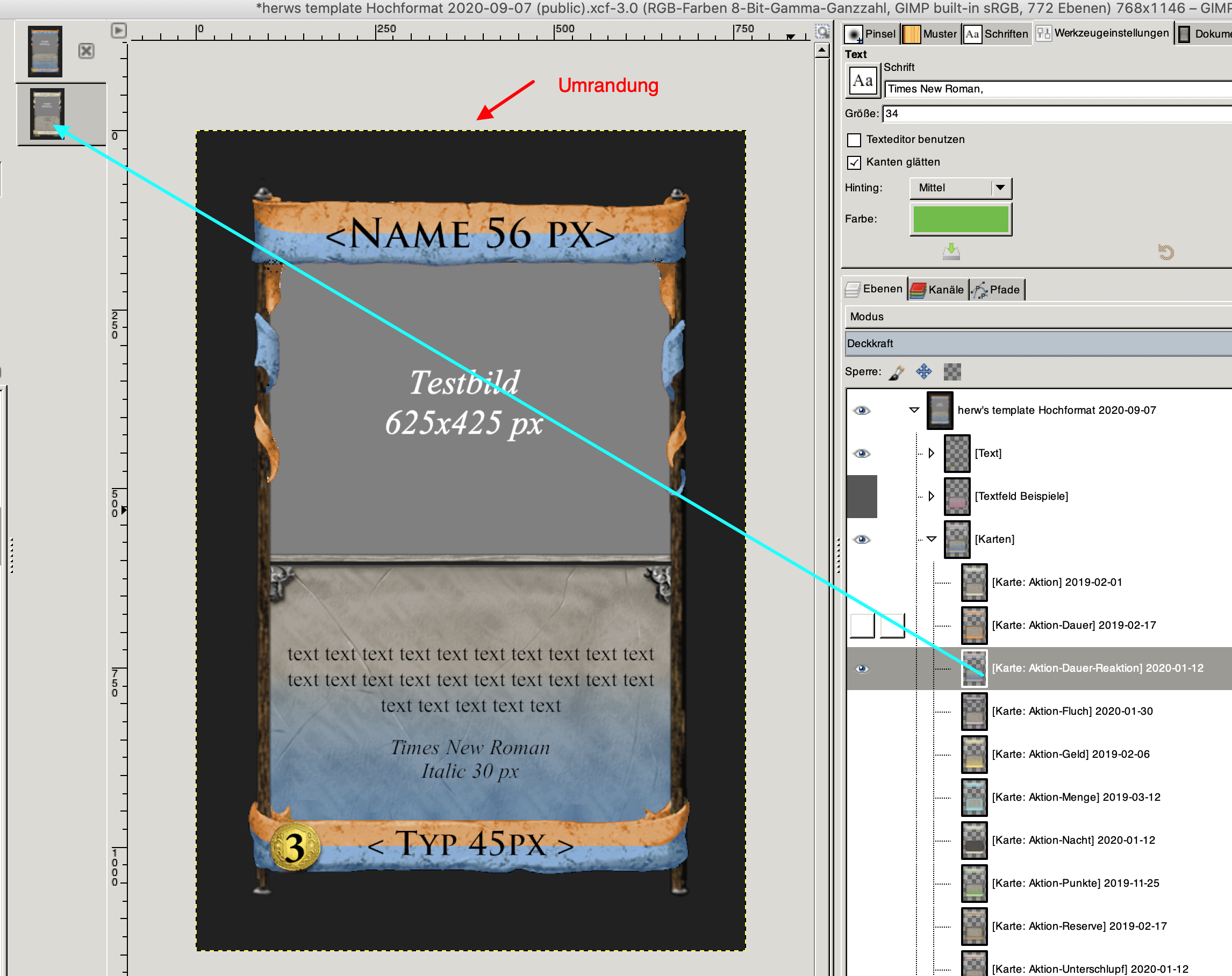Expand the [Textfeld Beispiele] layer group
Viewport: 1232px width, 976px height.
pos(932,496)
